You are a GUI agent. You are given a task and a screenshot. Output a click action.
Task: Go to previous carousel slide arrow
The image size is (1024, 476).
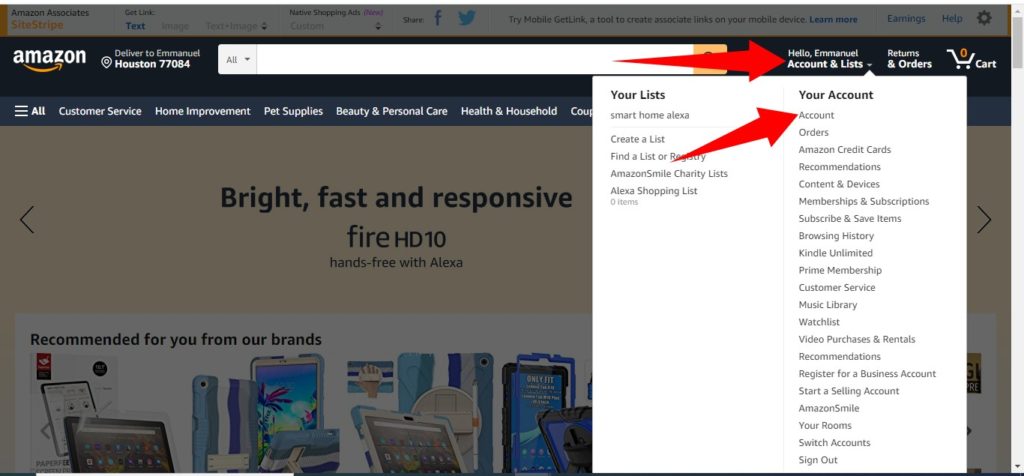27,219
